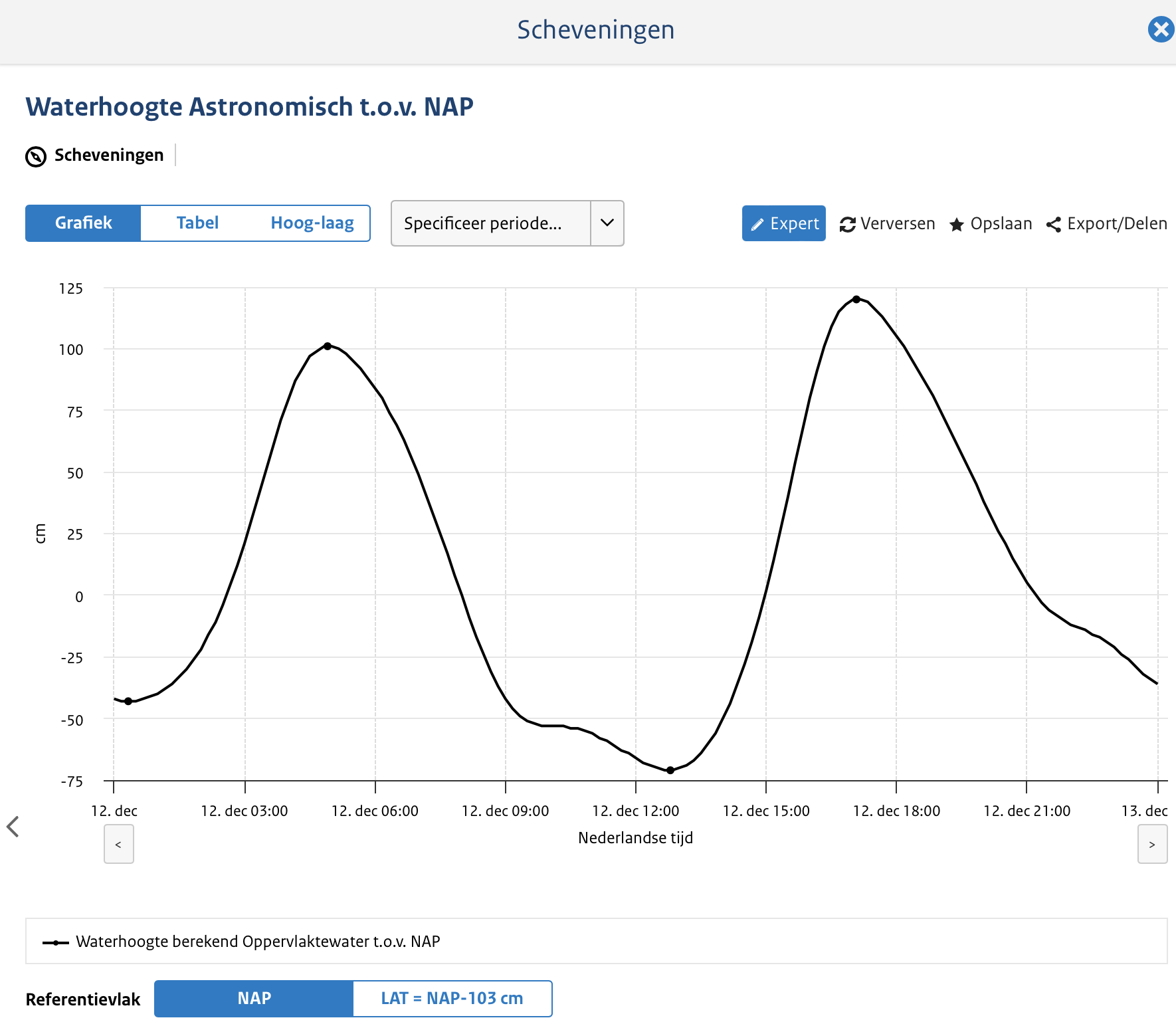Click the left chevron at page edge
The image size is (1176, 1026).
coord(13,826)
